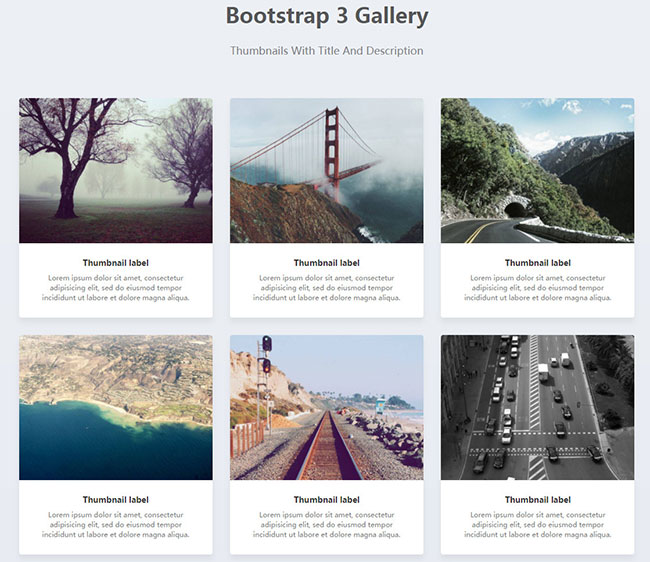Click Thumbnail label under railway tracks photo
This screenshot has height=562, width=650.
326,500
